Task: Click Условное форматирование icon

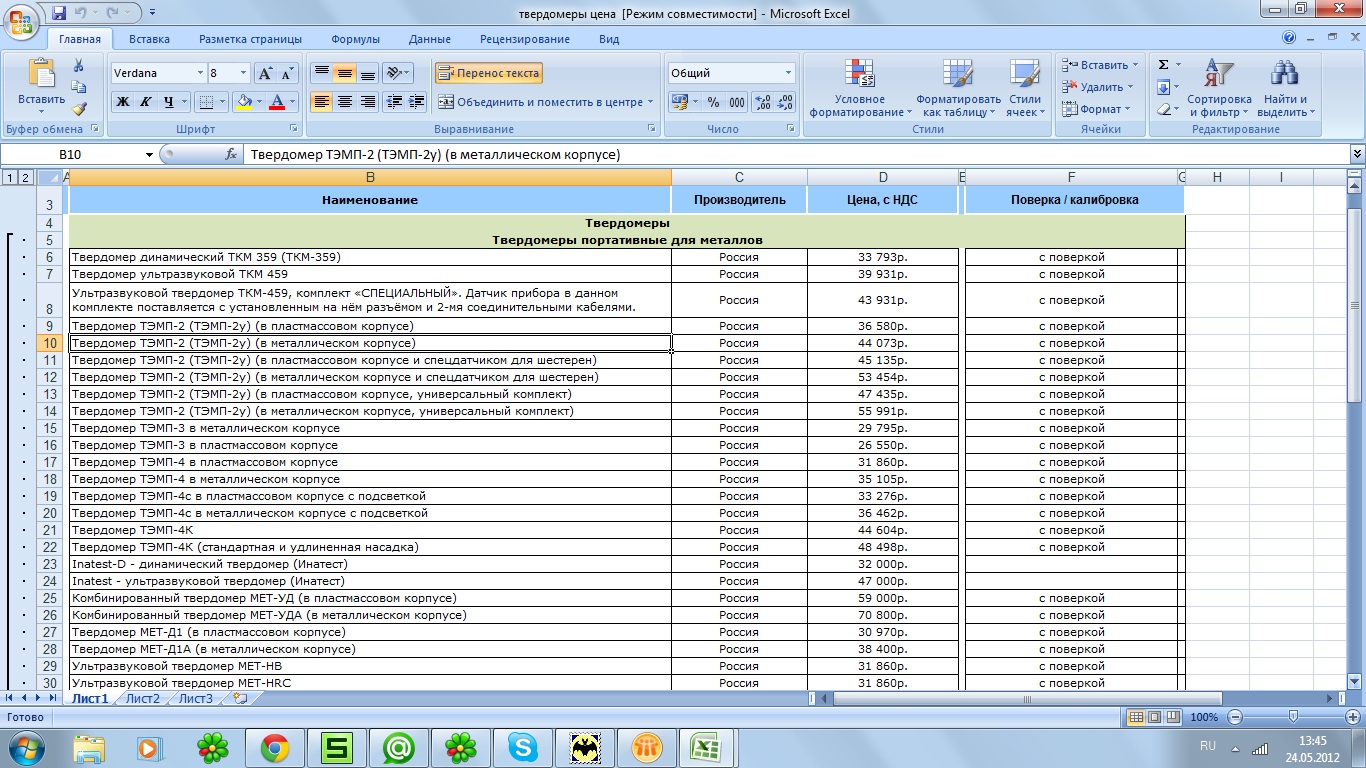Action: tap(859, 88)
